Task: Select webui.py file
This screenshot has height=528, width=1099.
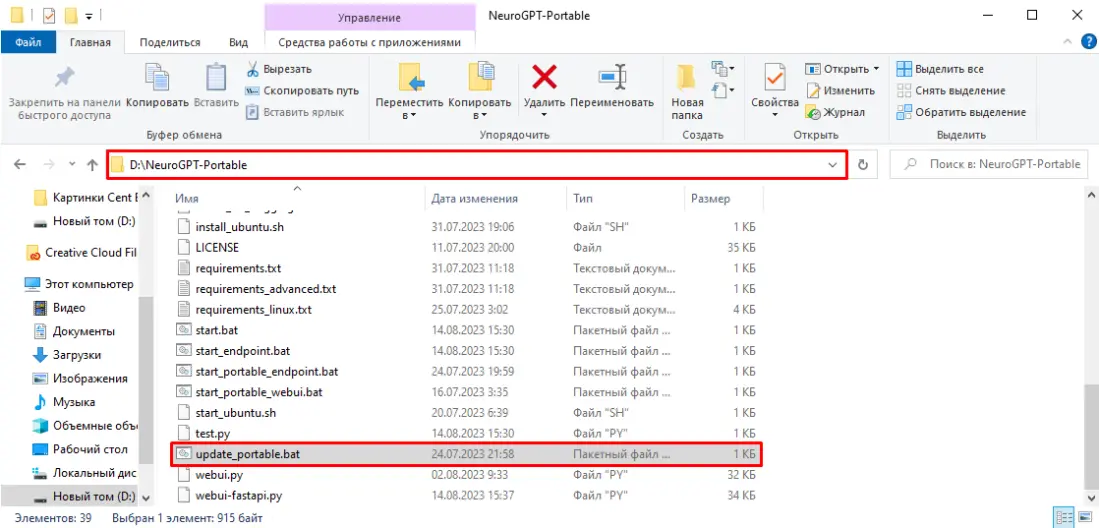Action: tap(466, 475)
